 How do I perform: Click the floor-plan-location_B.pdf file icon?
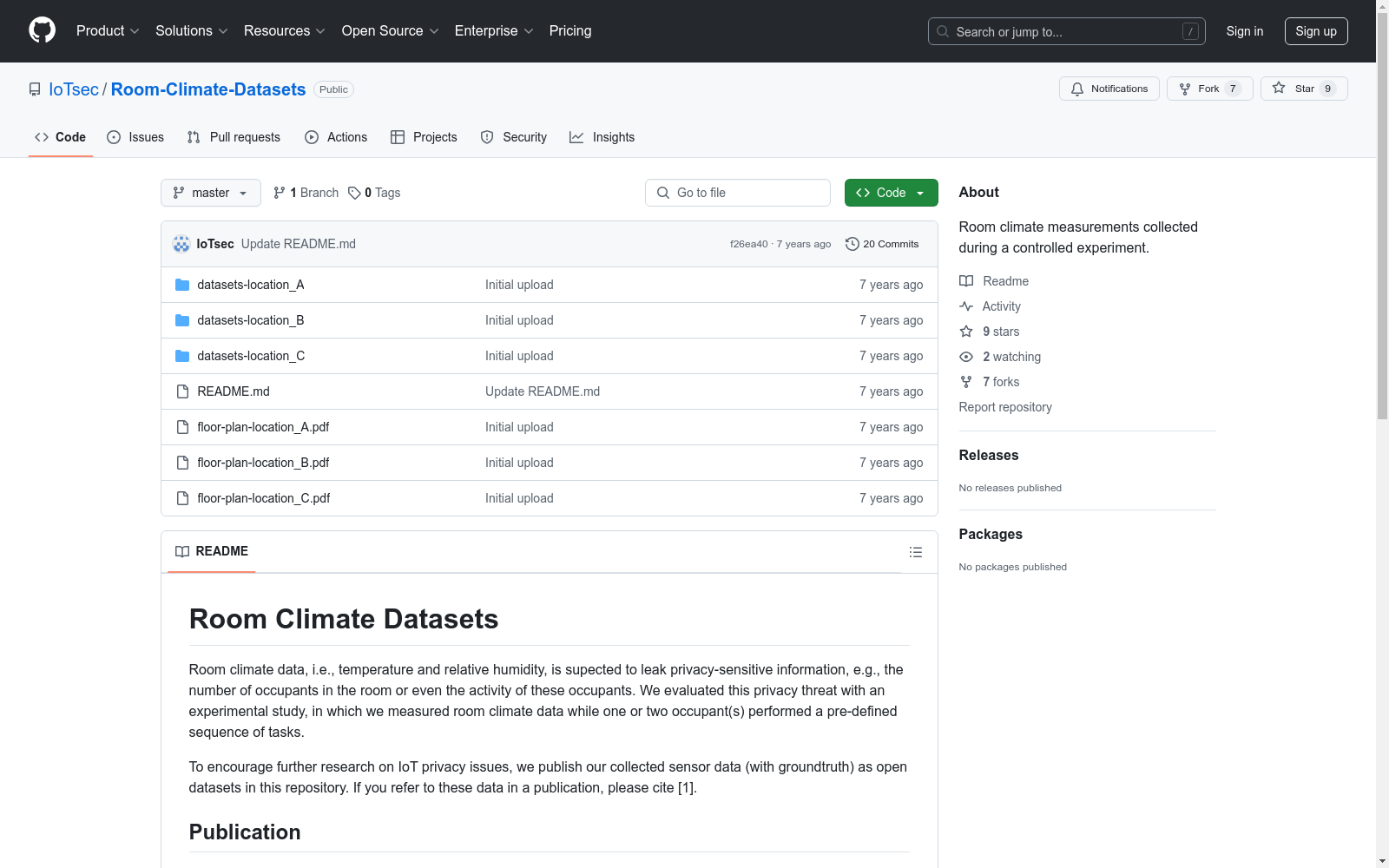[182, 463]
